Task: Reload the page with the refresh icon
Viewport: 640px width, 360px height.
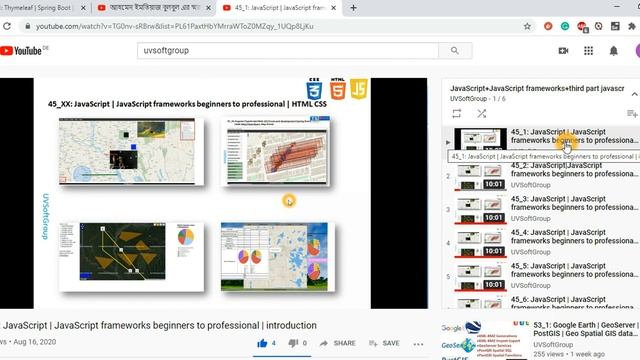Action: 7,27
